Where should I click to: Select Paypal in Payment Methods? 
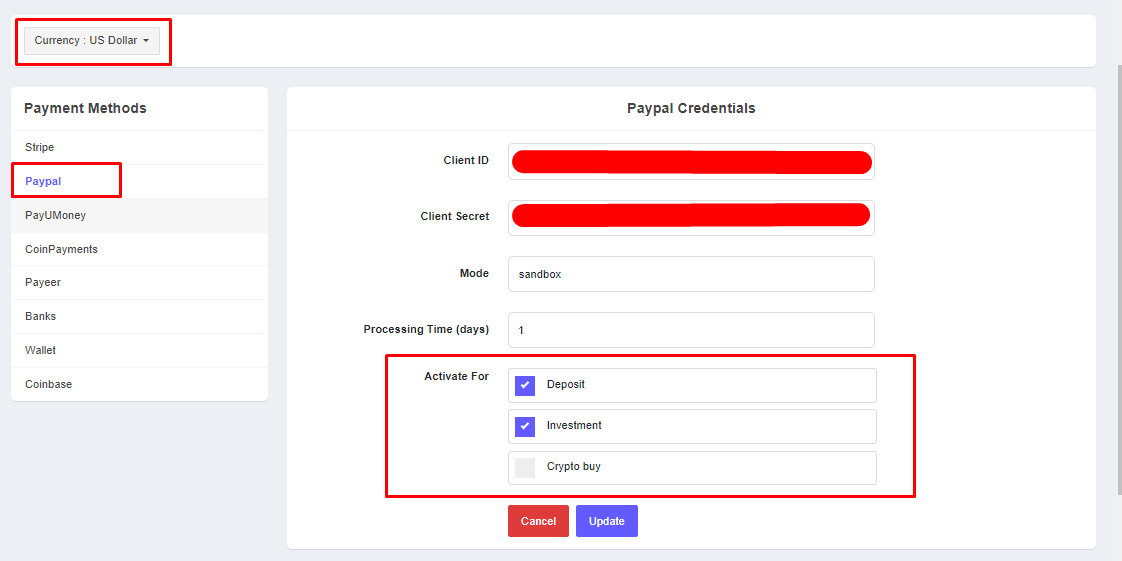tap(43, 181)
